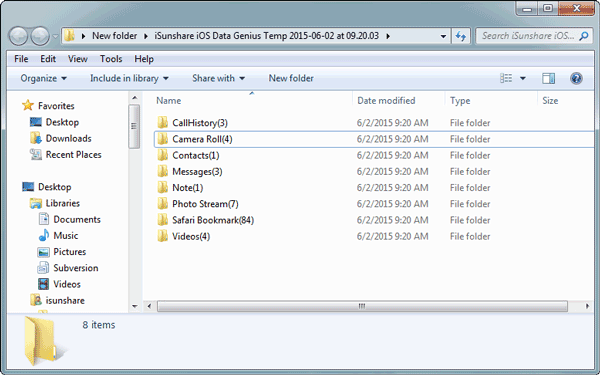
Task: Open isunshare user folder
Action: pyautogui.click(x=65, y=300)
